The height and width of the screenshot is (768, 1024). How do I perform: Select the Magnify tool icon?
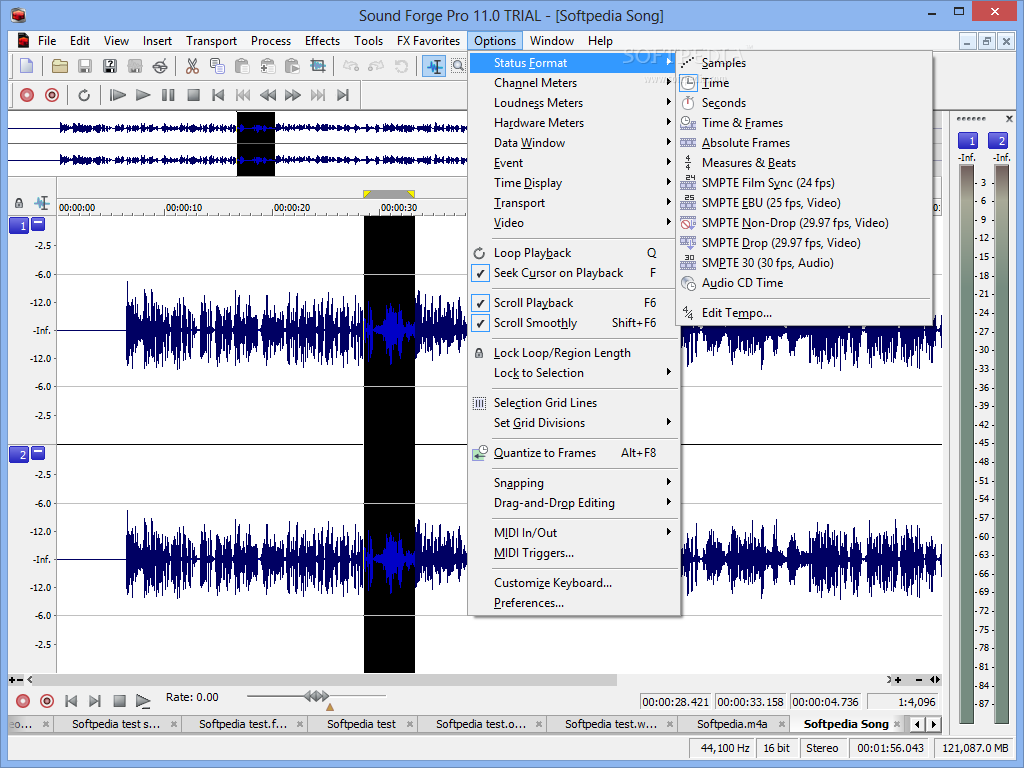pos(458,66)
